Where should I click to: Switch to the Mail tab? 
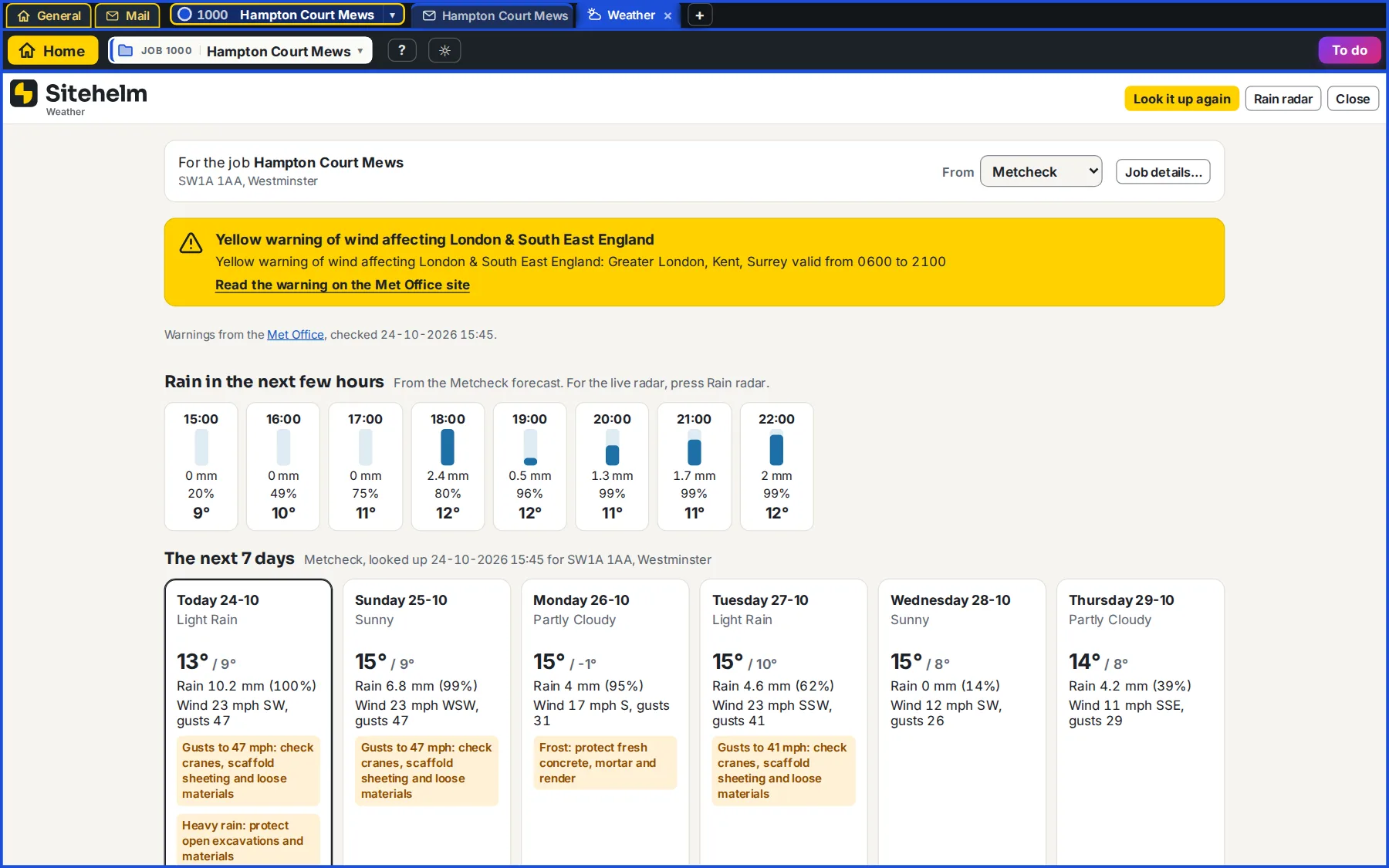coord(127,15)
